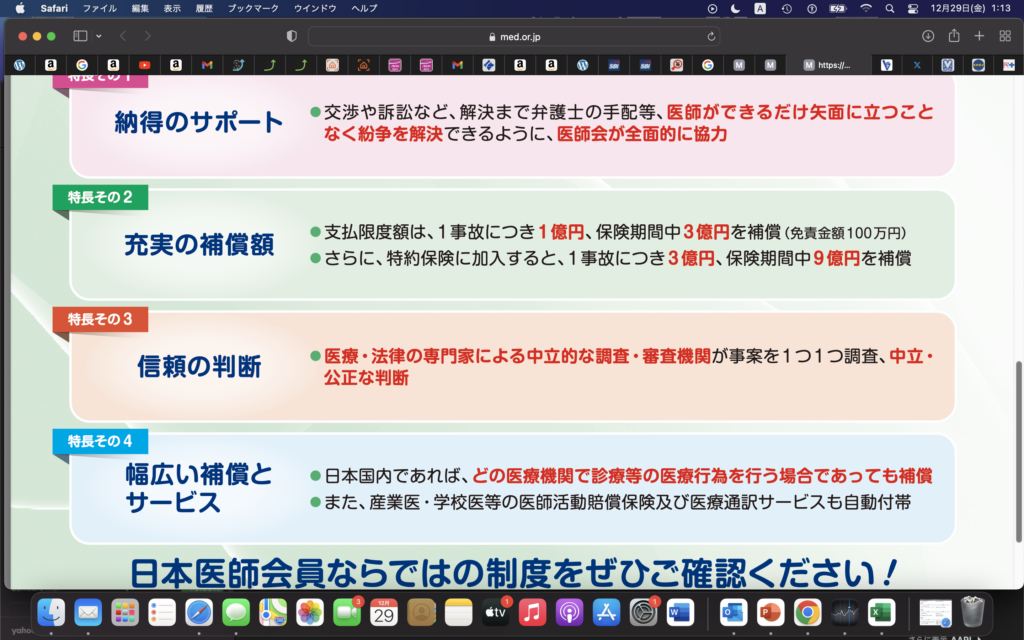Image resolution: width=1024 pixels, height=640 pixels.
Task: Toggle the Safari sidebar icon
Action: [x=79, y=35]
